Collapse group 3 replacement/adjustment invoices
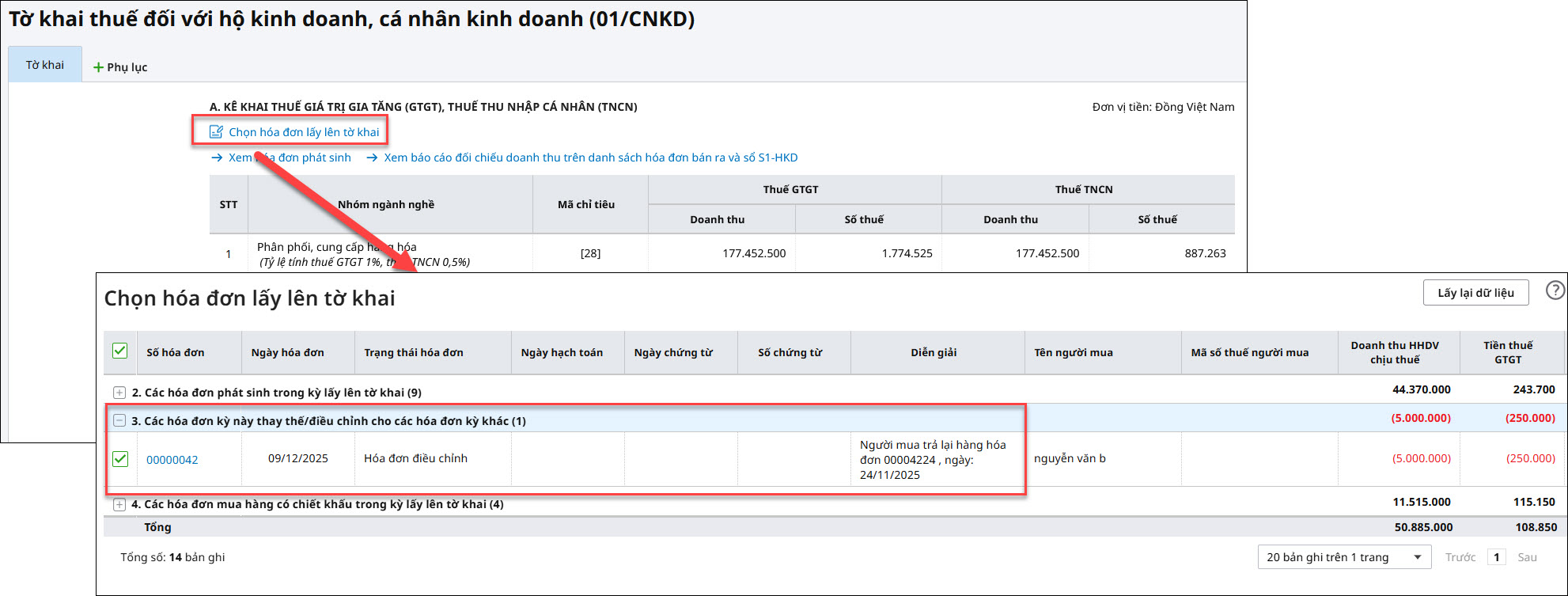1568x596 pixels. [x=119, y=421]
